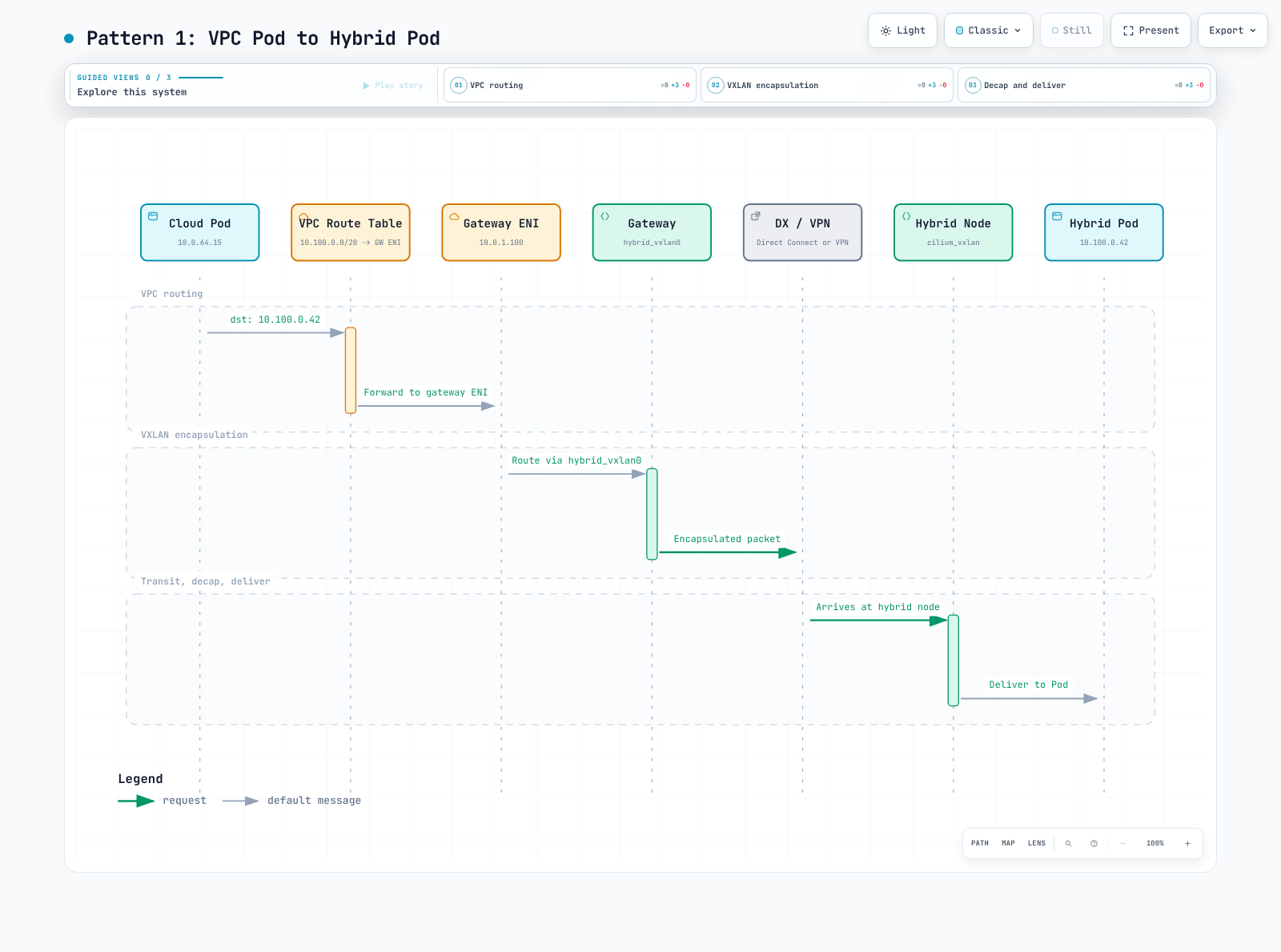The height and width of the screenshot is (952, 1281).
Task: Click the 'Arrives at hybrid node' message label
Action: point(878,607)
